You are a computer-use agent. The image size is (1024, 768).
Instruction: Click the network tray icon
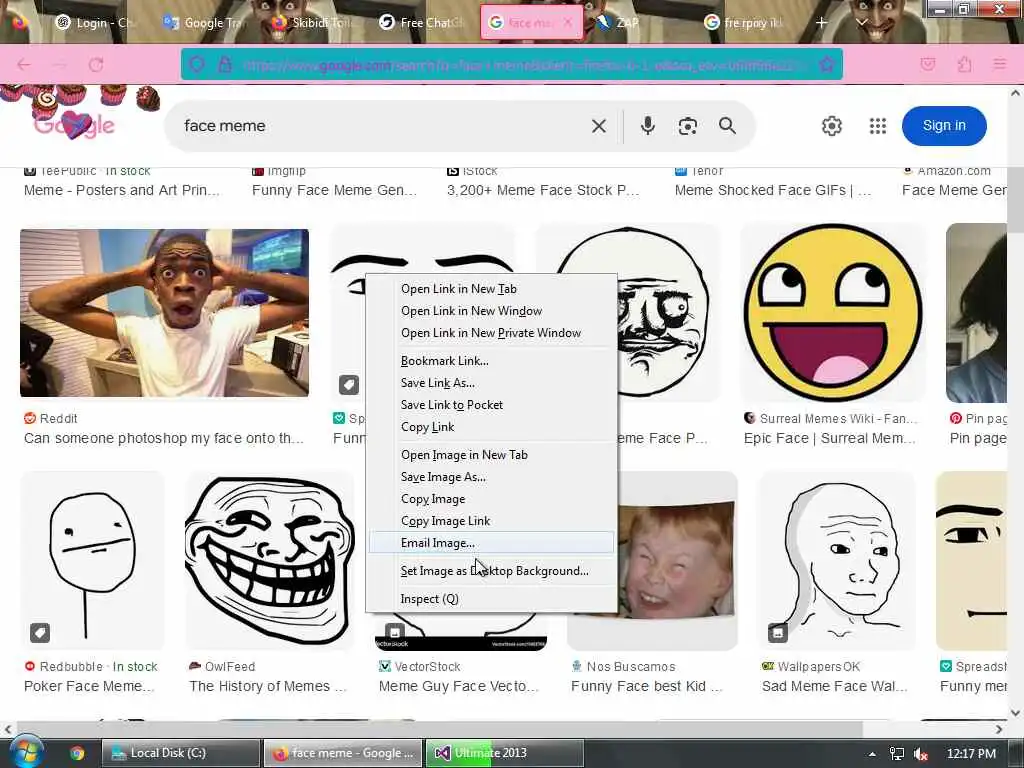point(897,754)
